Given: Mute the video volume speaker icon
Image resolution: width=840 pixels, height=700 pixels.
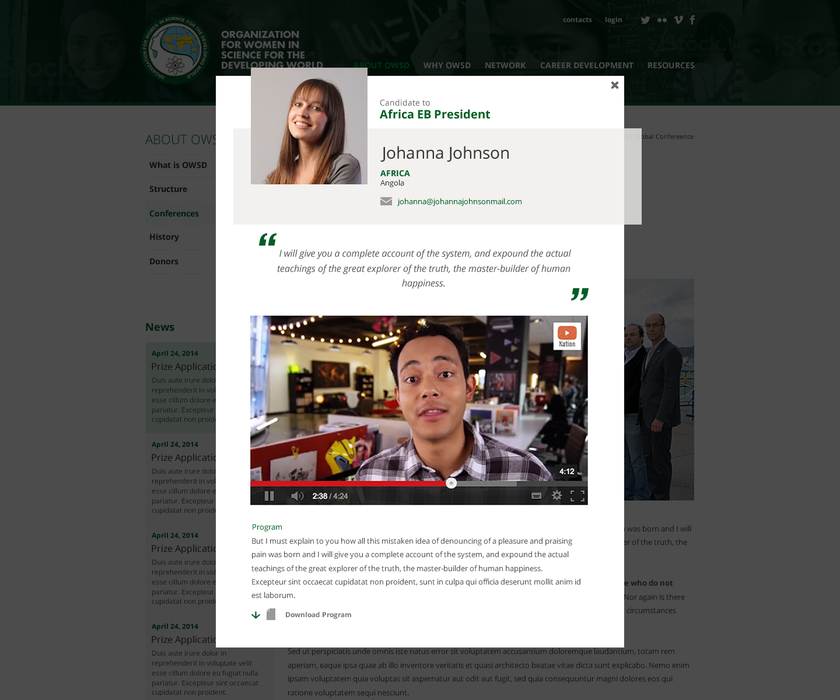Looking at the screenshot, I should pos(297,496).
